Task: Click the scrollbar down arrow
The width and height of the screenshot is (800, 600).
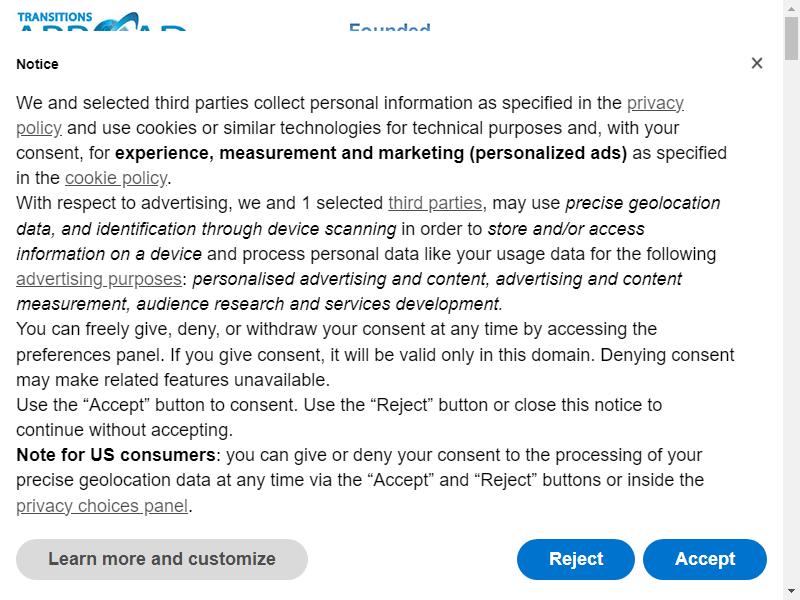Action: 791,592
